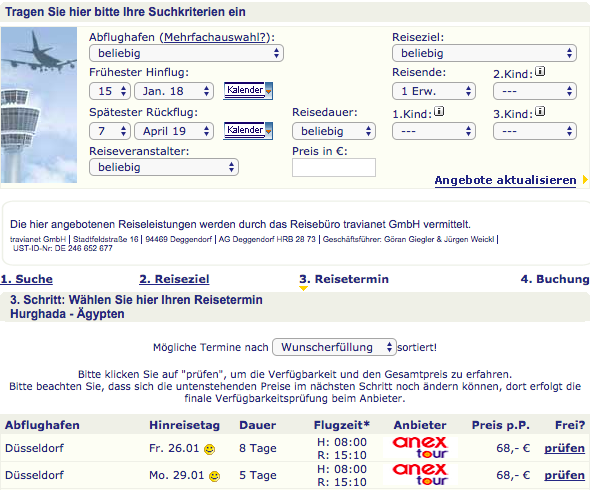Open the Mehrfachauswahl? link
590x490 pixels.
(214, 37)
